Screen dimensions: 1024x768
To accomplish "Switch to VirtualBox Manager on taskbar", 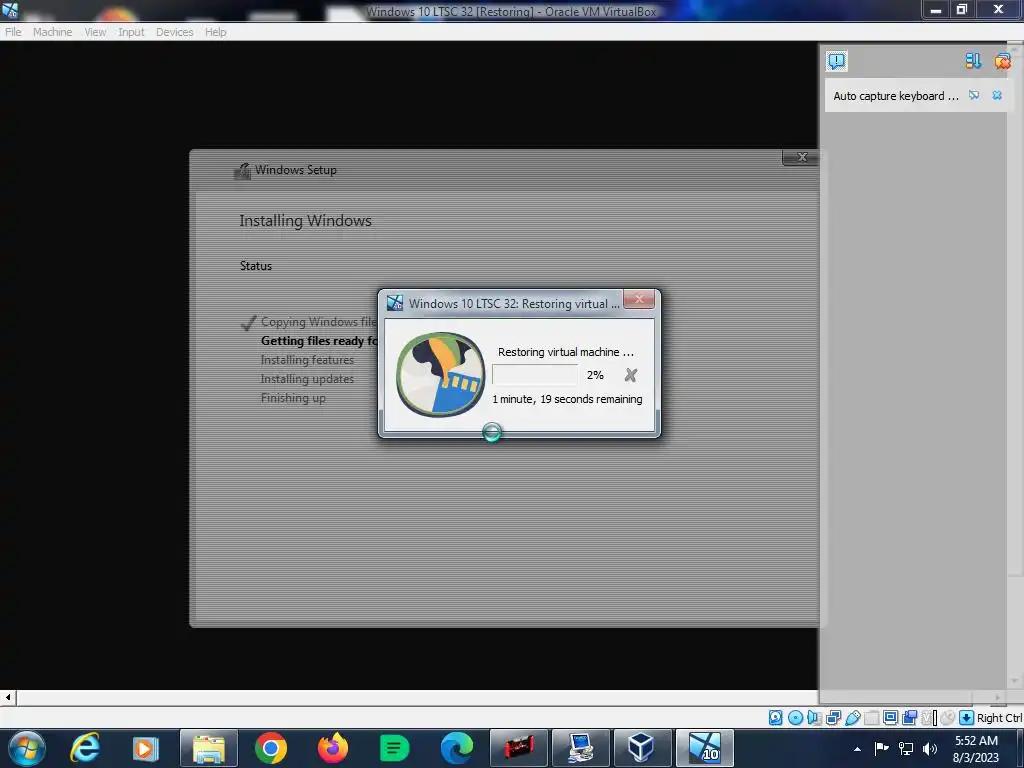I will click(x=643, y=748).
